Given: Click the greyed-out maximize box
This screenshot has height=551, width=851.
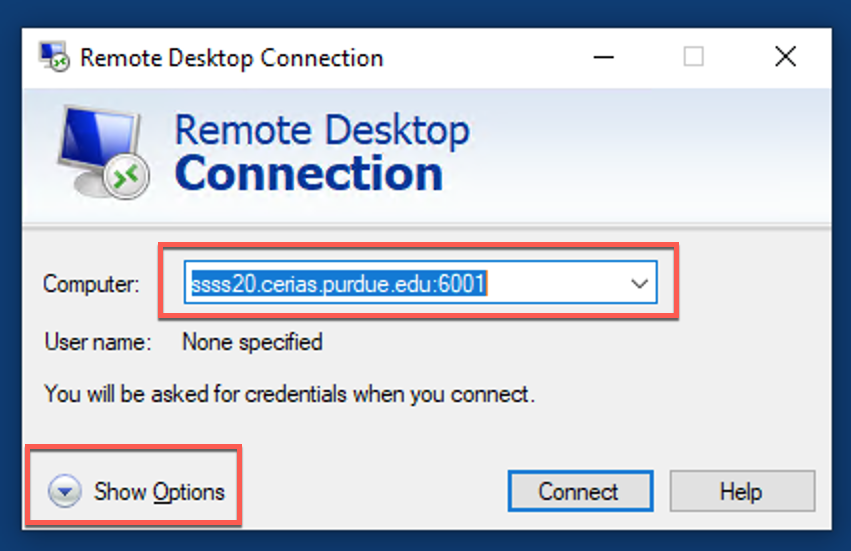Looking at the screenshot, I should pos(694,56).
